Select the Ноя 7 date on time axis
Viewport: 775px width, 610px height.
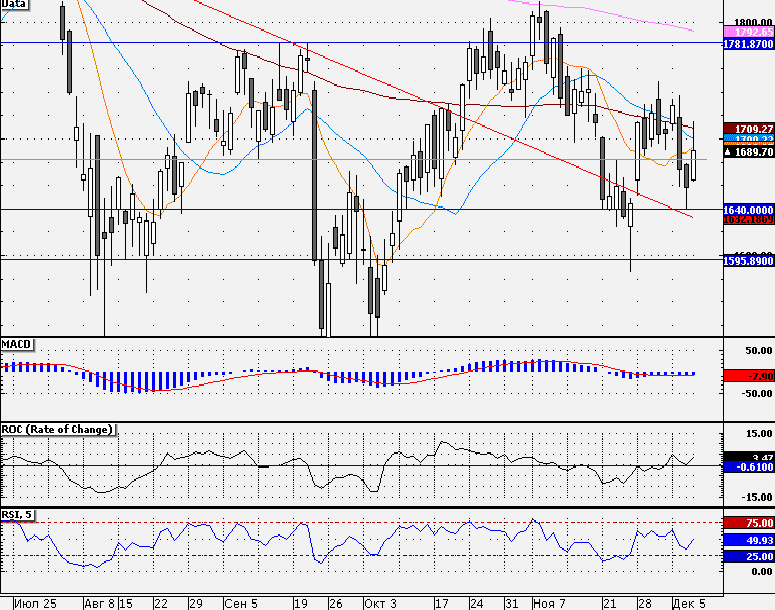coord(550,604)
